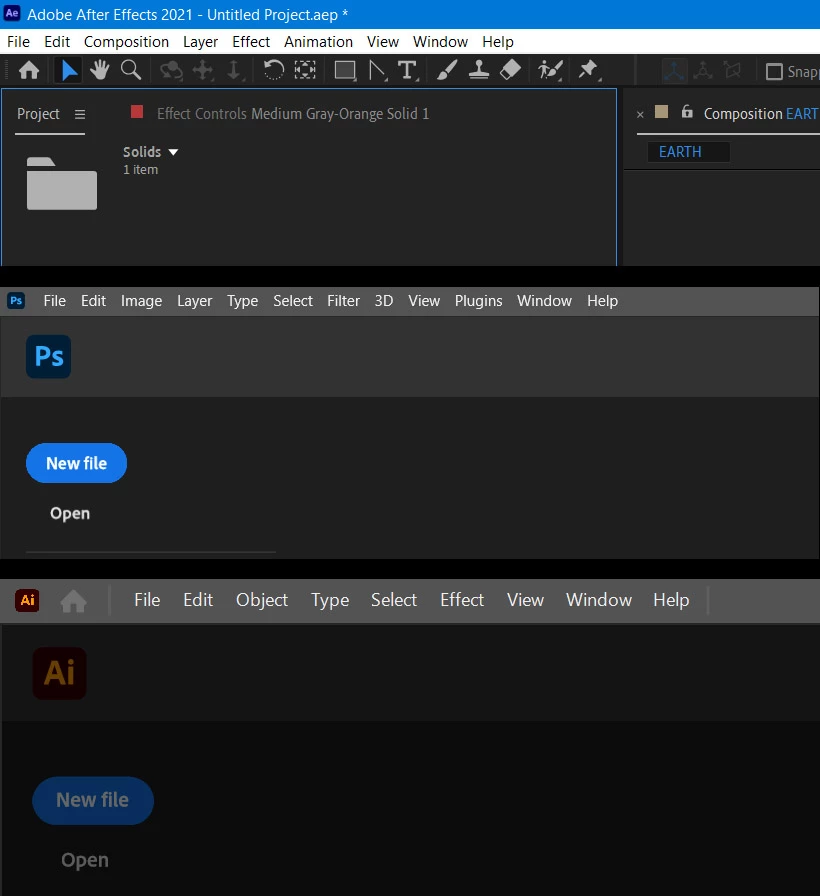
Task: Click the Local Axis Mode icon
Action: [674, 71]
